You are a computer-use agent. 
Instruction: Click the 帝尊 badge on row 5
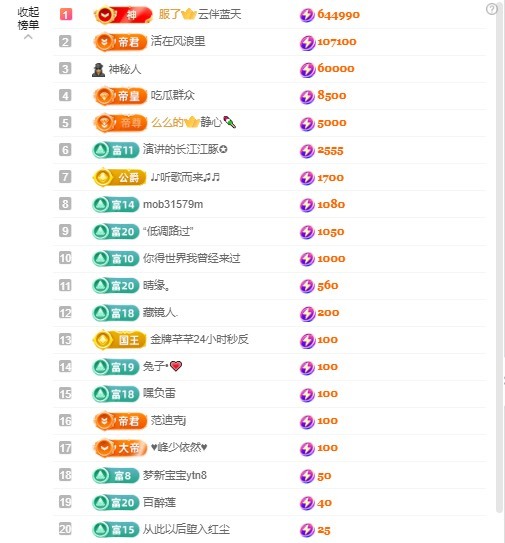pyautogui.click(x=121, y=123)
